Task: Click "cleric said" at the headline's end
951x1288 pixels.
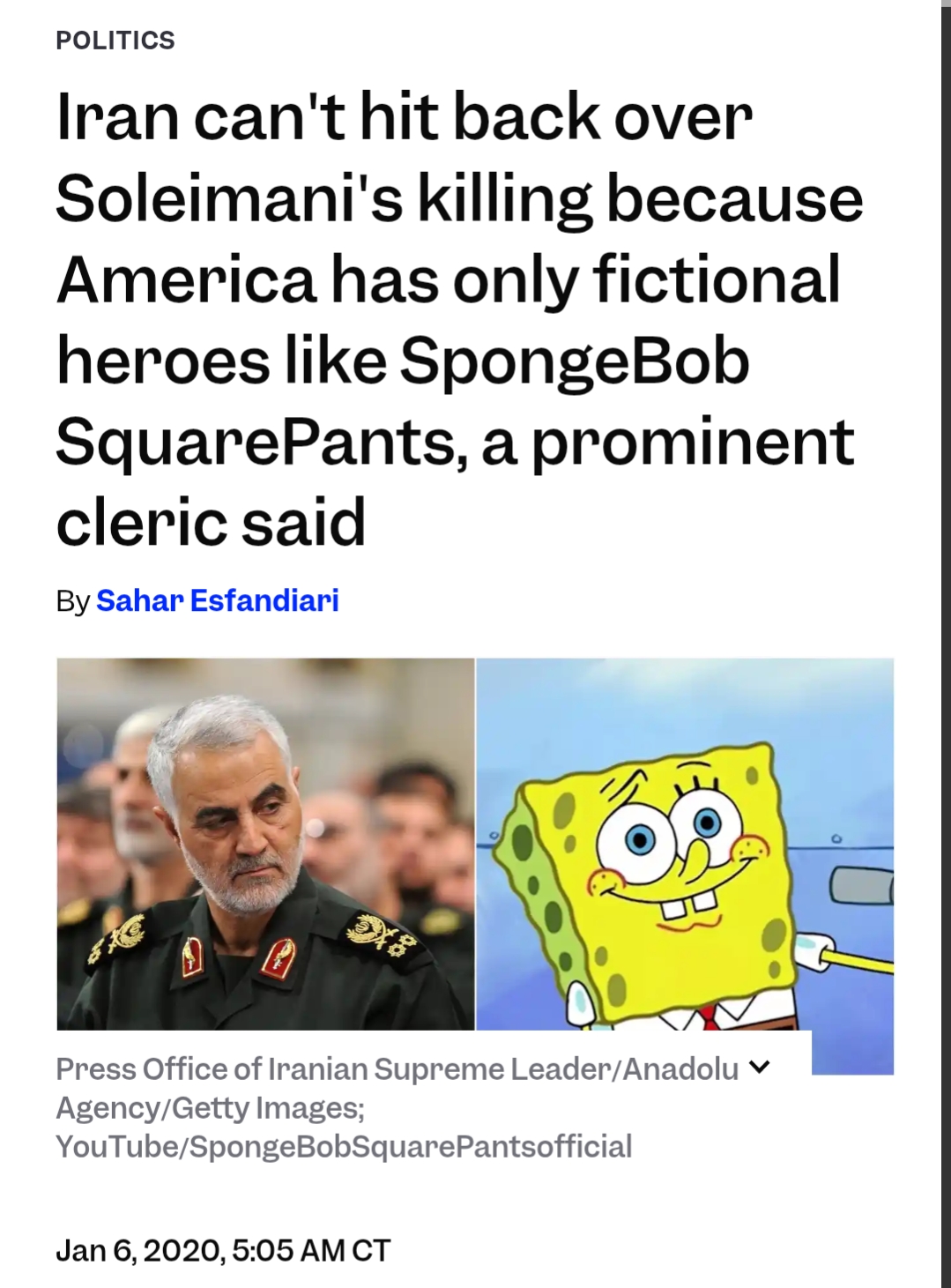Action: [x=211, y=522]
